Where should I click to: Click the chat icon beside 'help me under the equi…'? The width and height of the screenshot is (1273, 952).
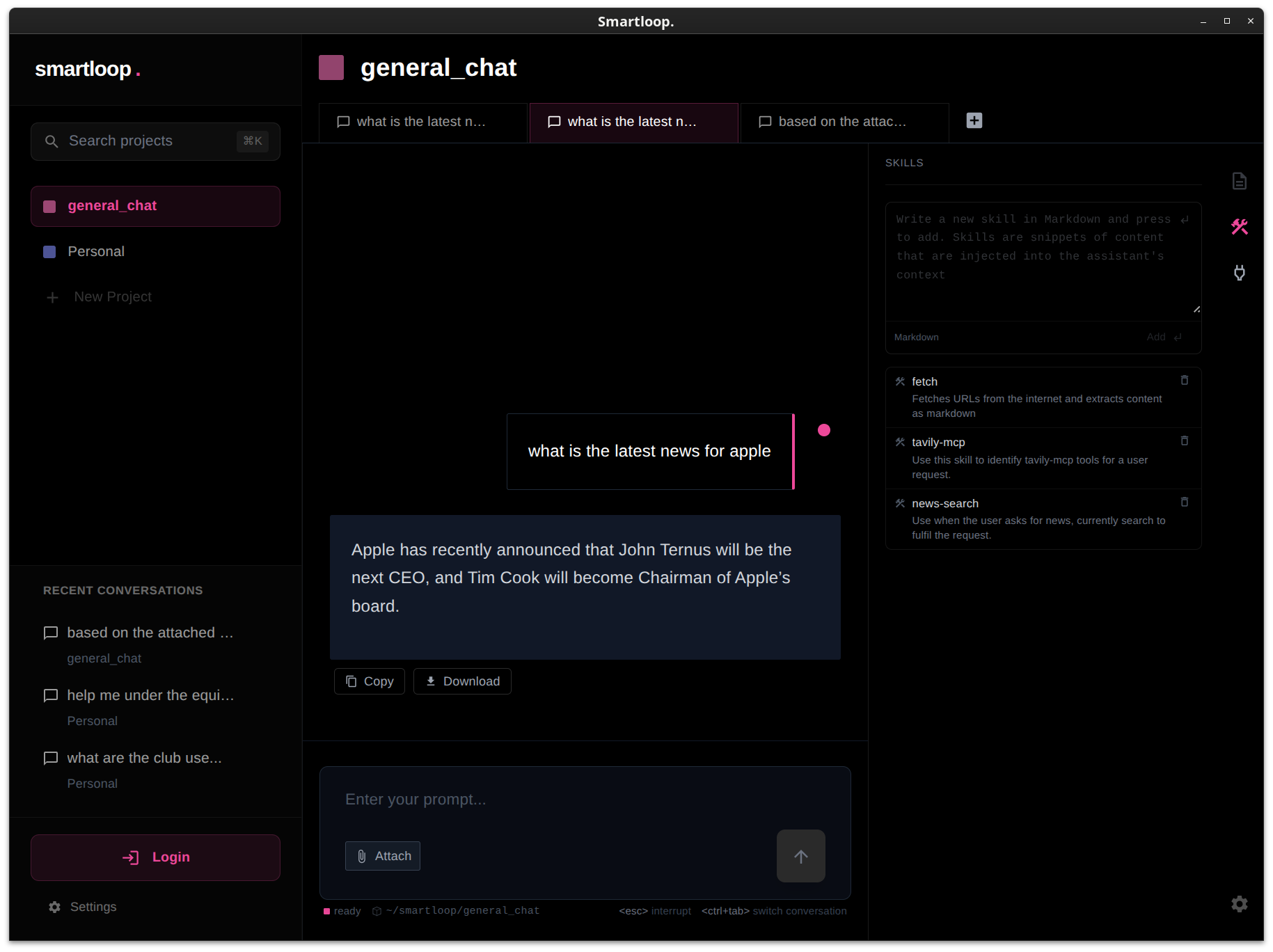click(51, 695)
